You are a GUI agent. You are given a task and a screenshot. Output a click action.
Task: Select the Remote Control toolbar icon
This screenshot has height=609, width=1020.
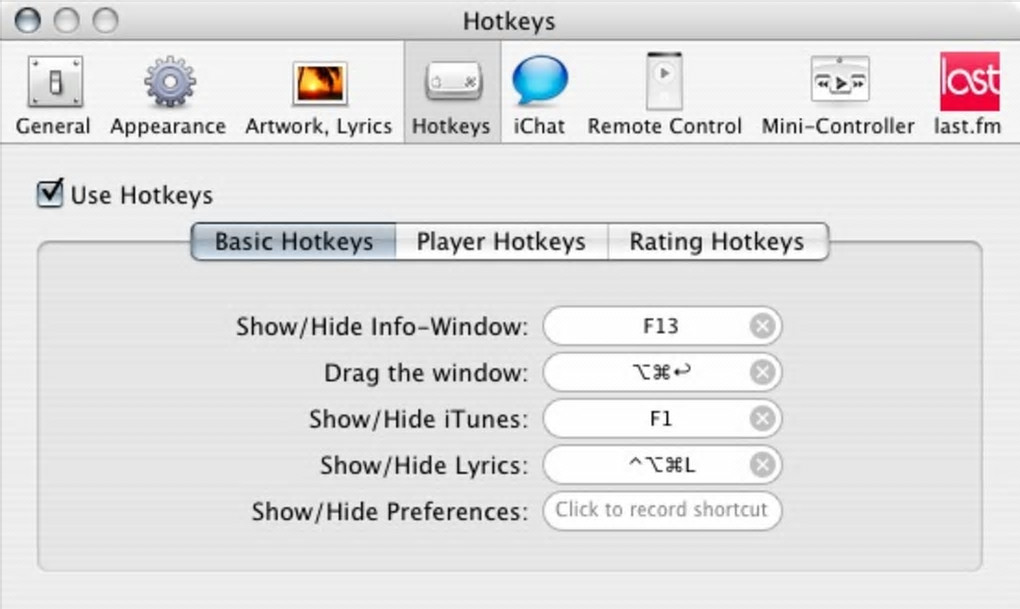664,84
